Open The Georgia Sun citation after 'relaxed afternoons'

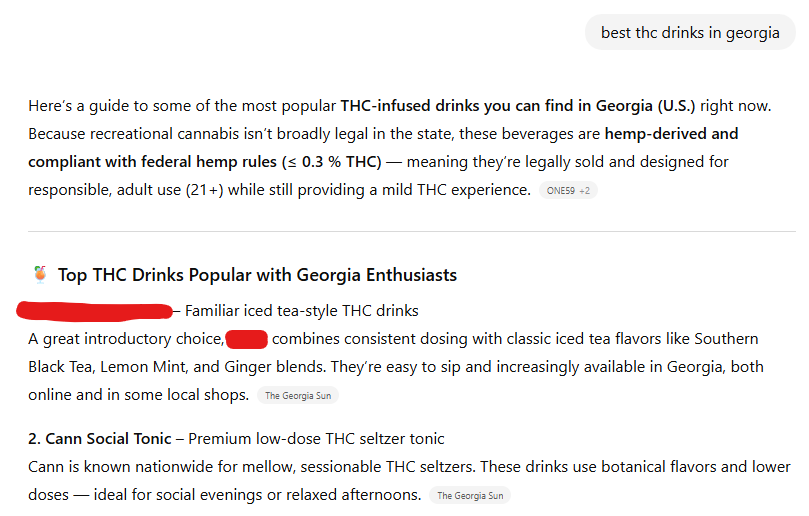(x=470, y=495)
